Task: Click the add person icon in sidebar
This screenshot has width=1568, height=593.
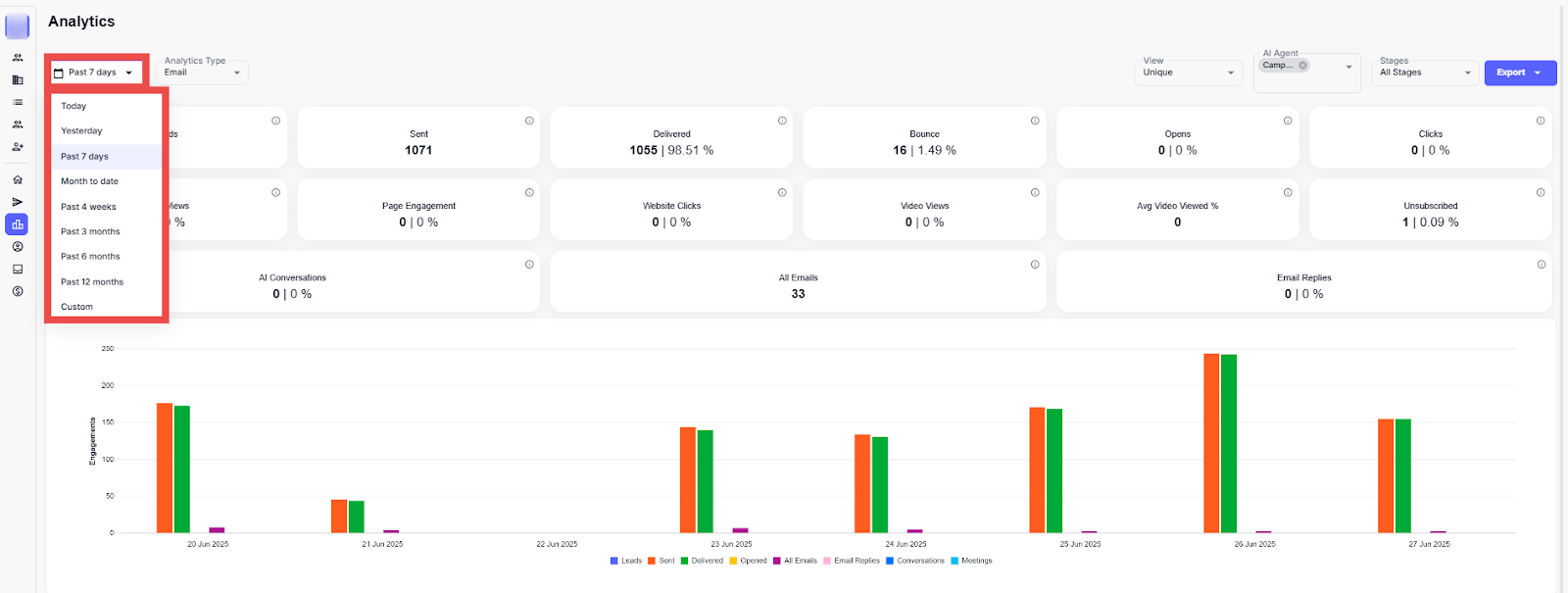Action: click(18, 147)
